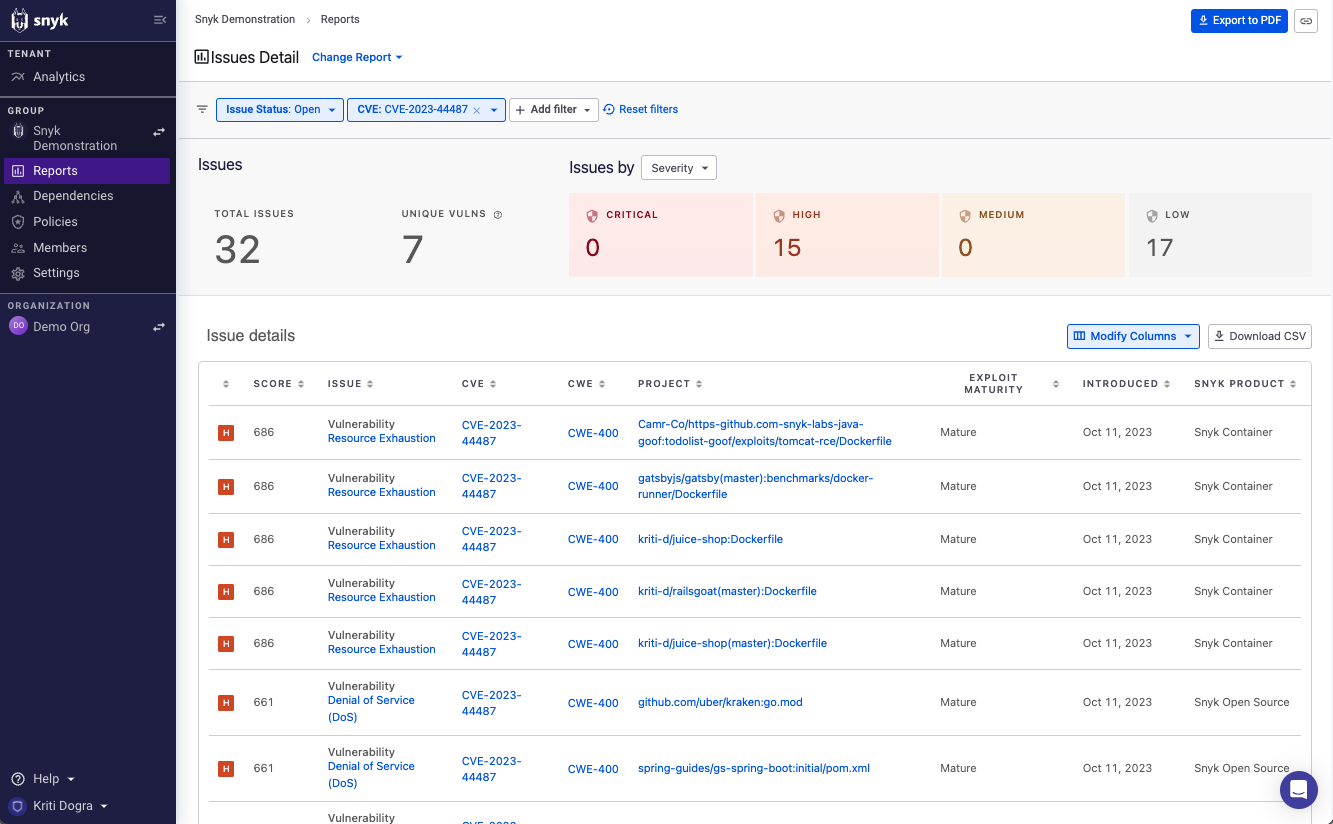Screen dimensions: 1333x824
Task: Filter by Low severity card showing 17
Action: click(x=1220, y=235)
